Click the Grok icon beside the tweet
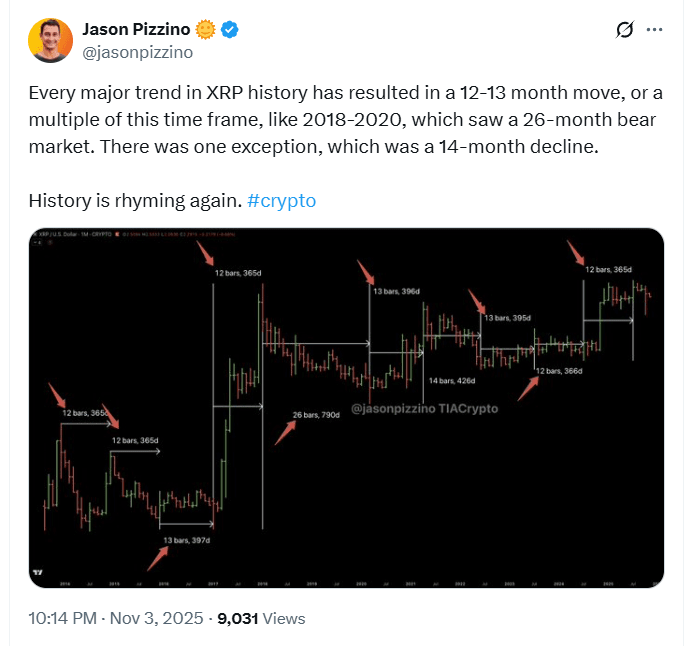The height and width of the screenshot is (646, 698). click(624, 30)
